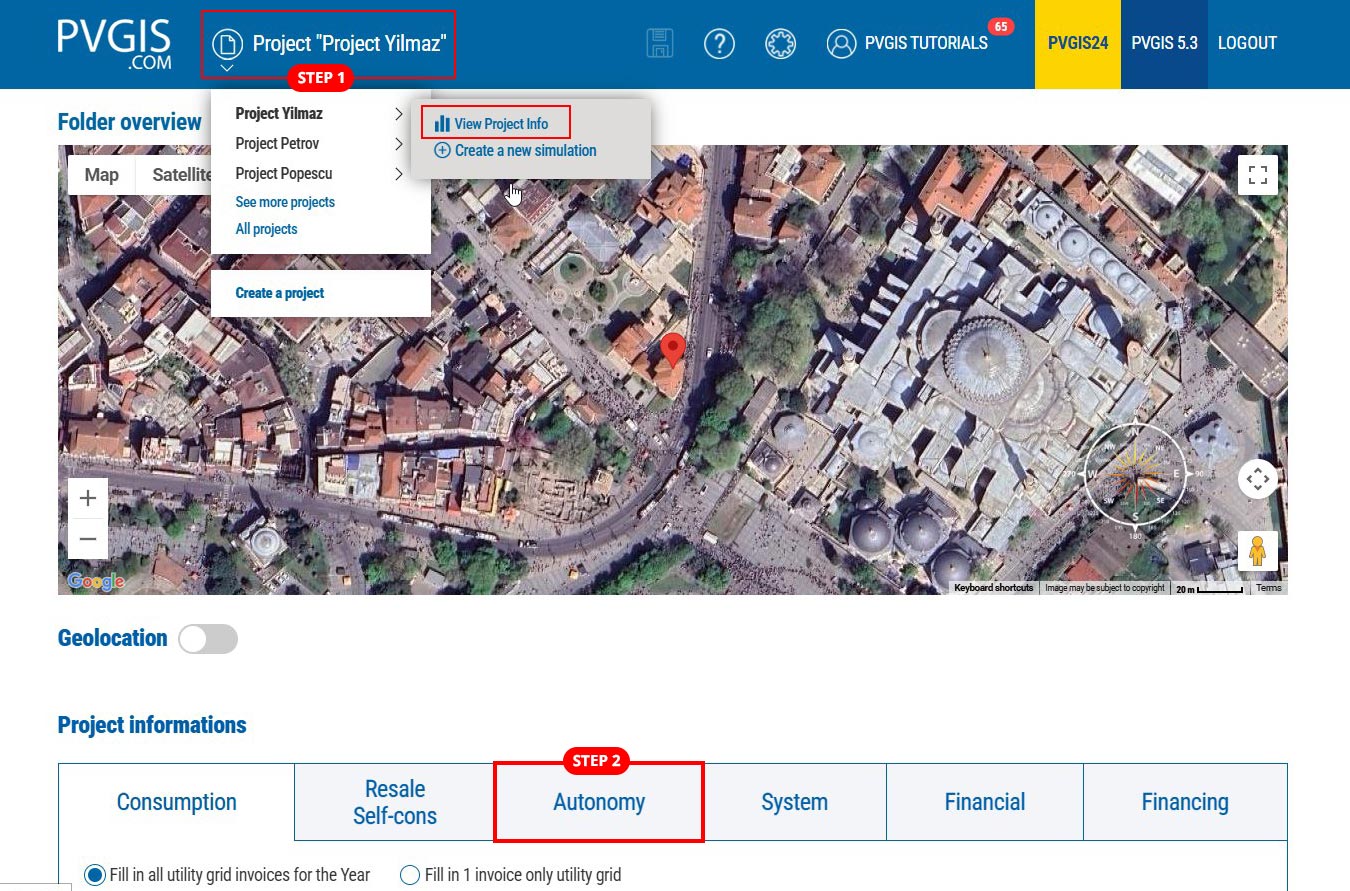Expand the Project Yilmaz header dropdown
The image size is (1350, 891).
tap(328, 44)
